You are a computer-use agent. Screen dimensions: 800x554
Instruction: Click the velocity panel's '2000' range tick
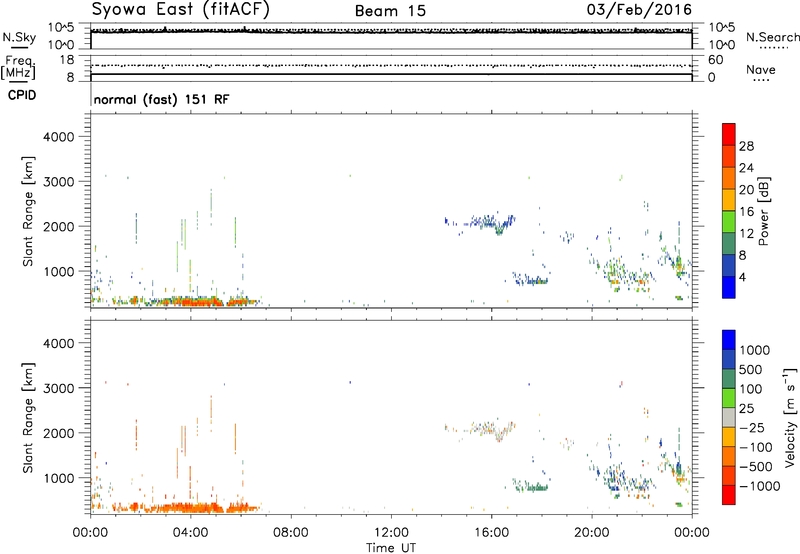click(x=58, y=433)
